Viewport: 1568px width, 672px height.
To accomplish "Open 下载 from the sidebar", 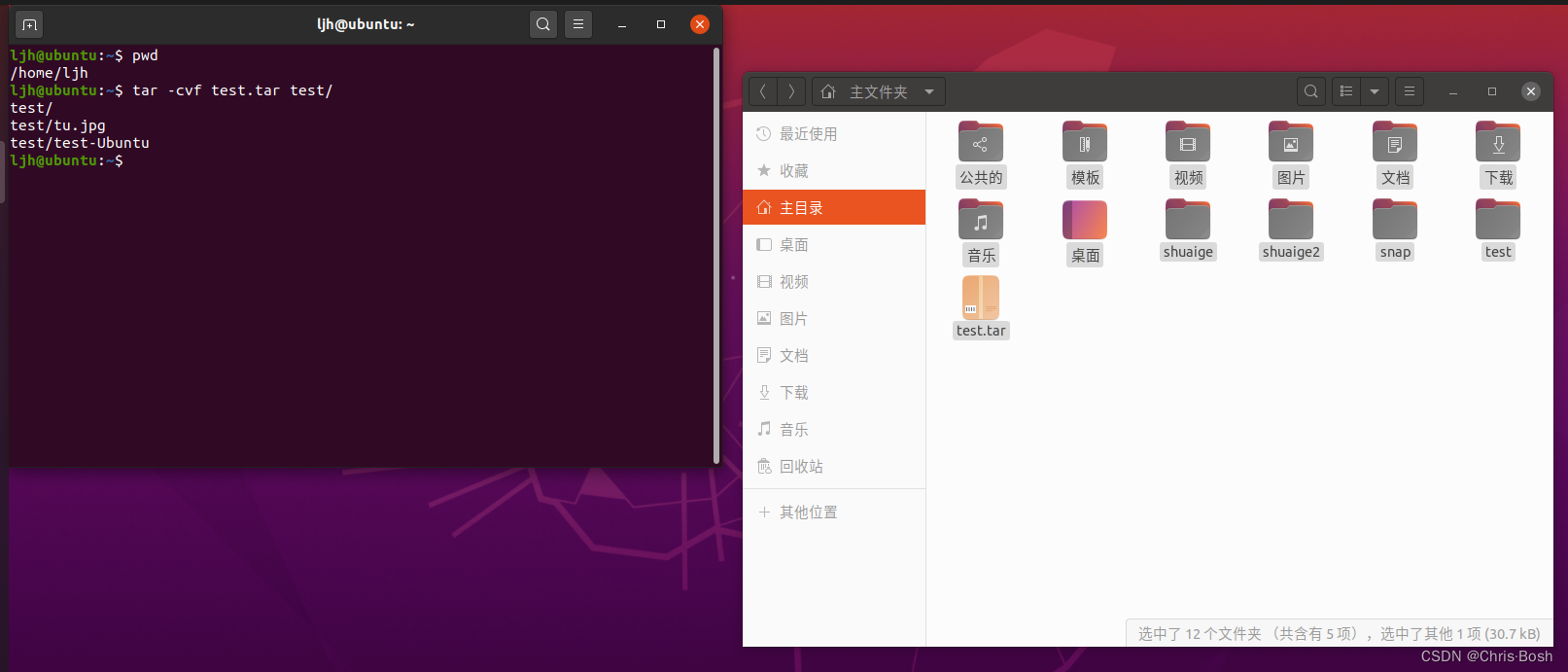I will (834, 393).
